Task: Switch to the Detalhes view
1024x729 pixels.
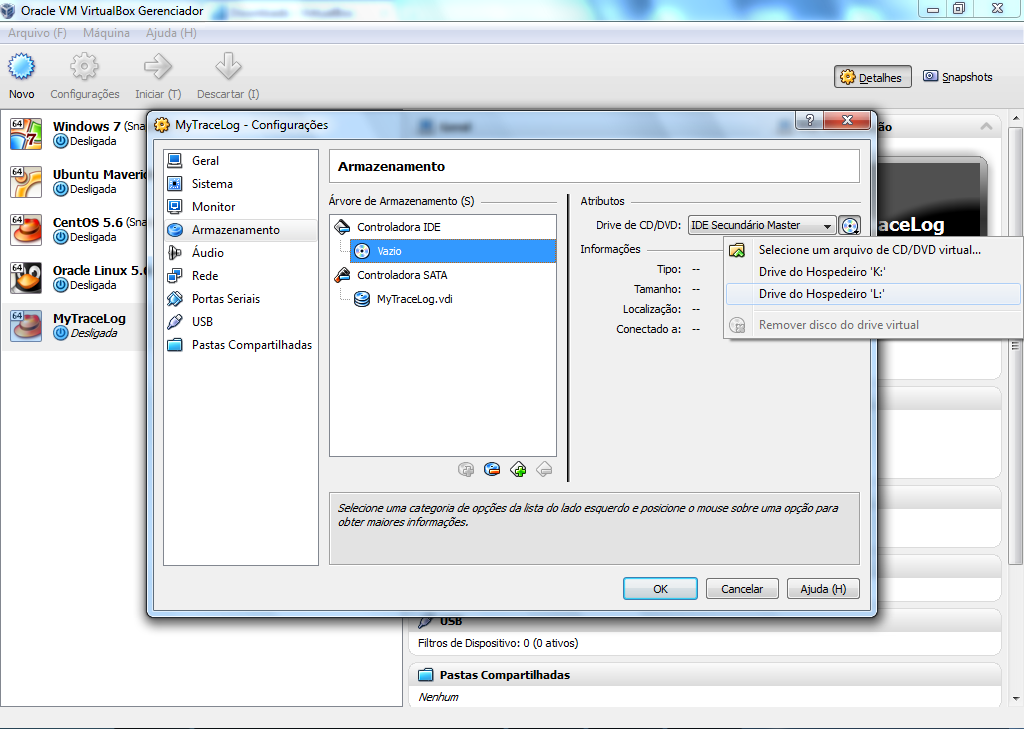Action: click(x=872, y=76)
